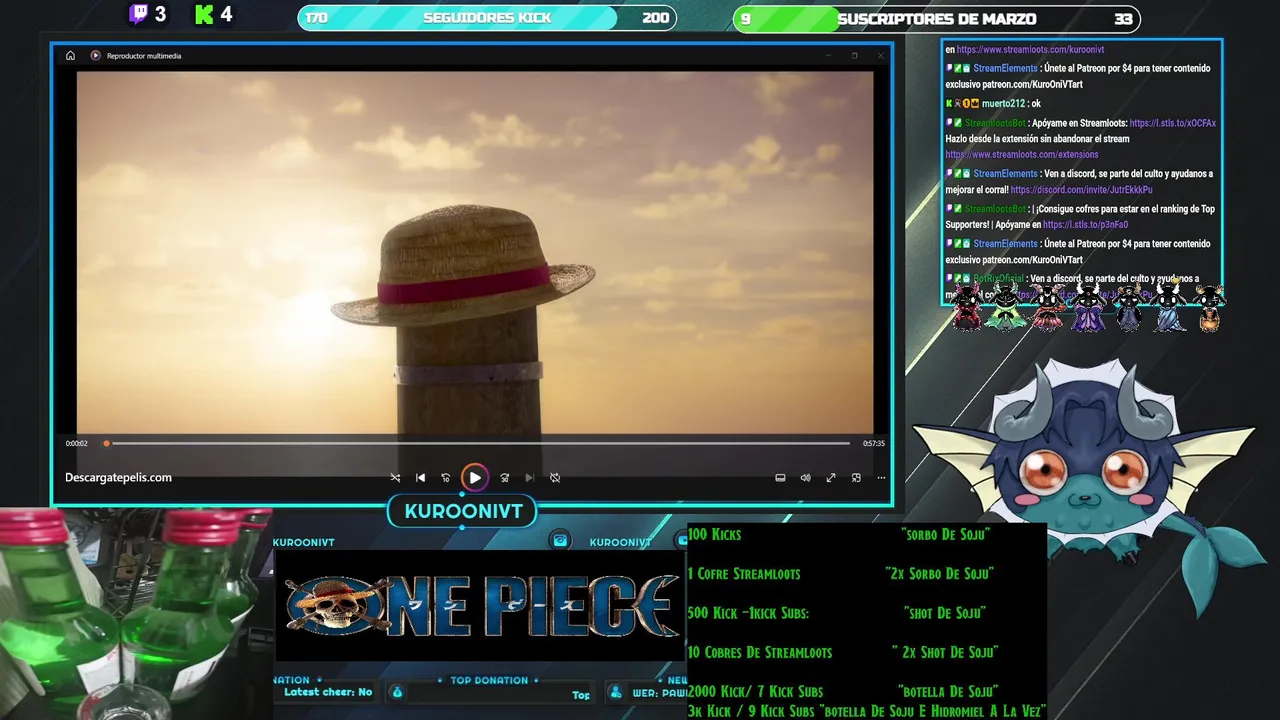Maximize the media player window
Screen dimensions: 1280x720
point(855,56)
